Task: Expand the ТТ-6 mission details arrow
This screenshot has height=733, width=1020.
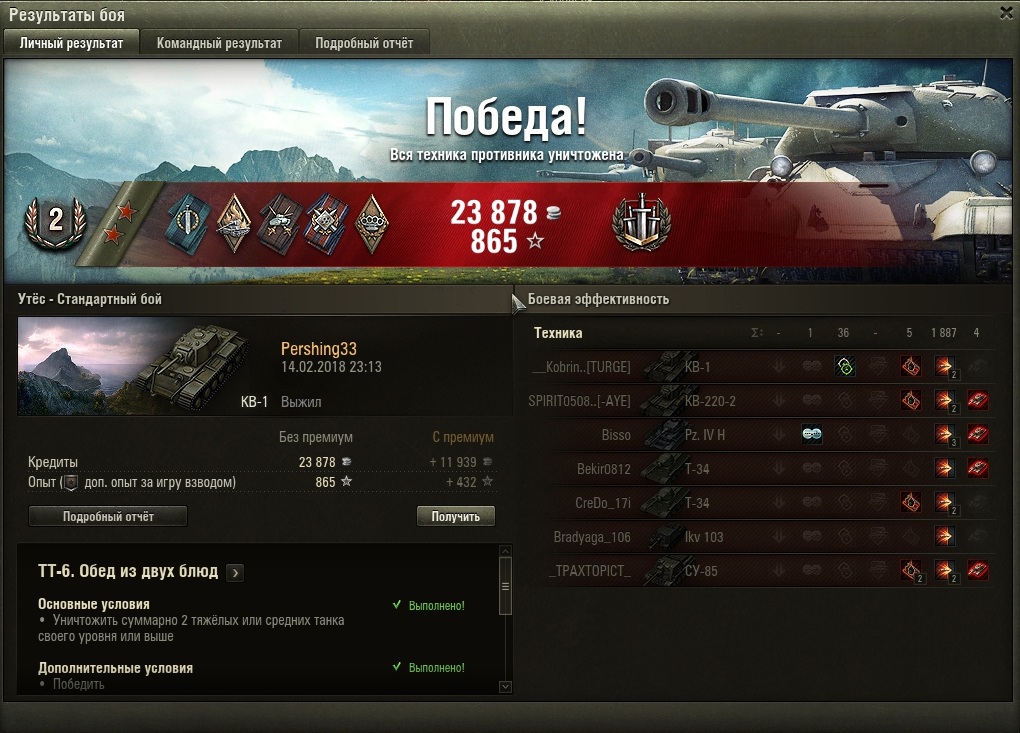Action: pyautogui.click(x=235, y=572)
